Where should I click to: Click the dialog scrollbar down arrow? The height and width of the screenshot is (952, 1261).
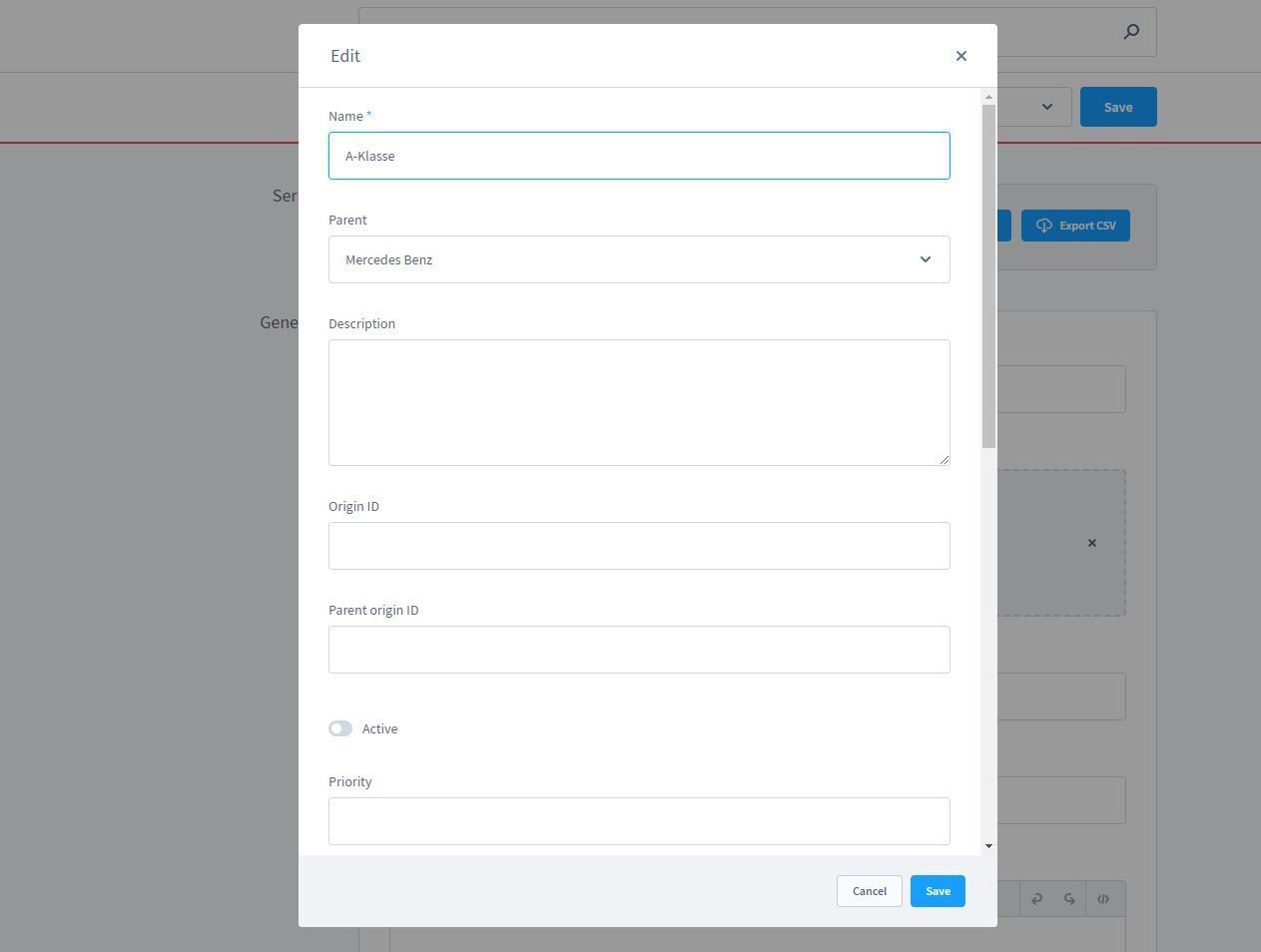988,846
